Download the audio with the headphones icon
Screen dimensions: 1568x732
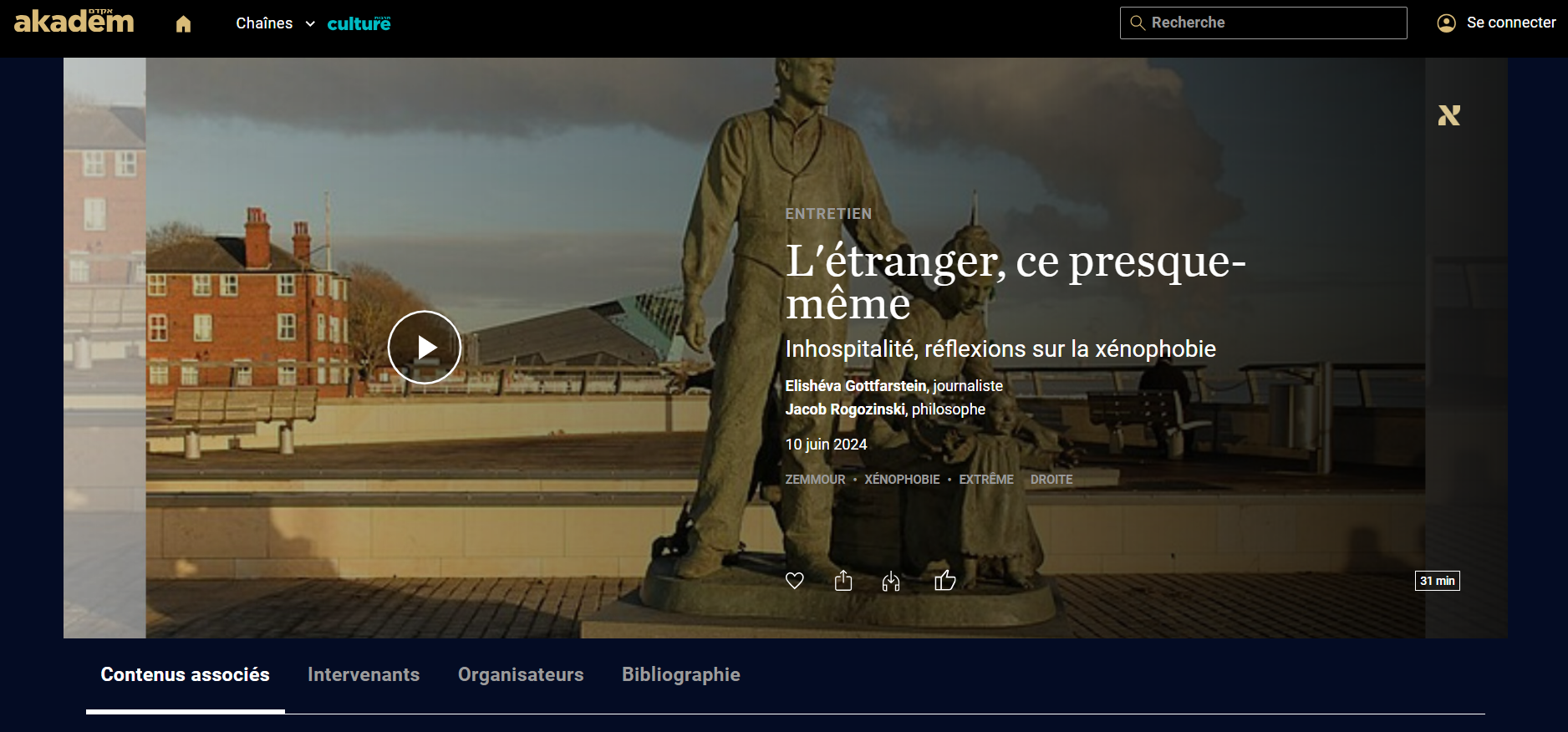tap(891, 582)
